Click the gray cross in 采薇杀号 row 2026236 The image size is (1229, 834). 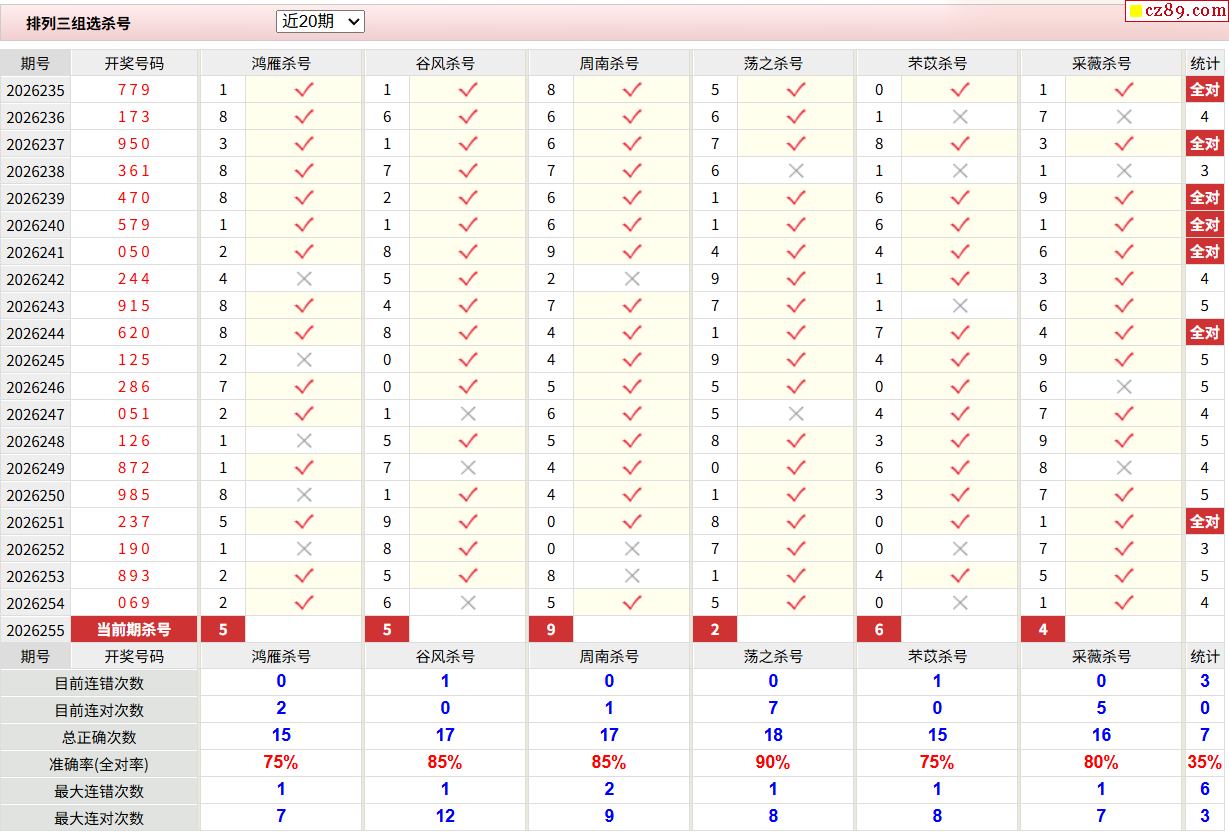(x=1124, y=117)
